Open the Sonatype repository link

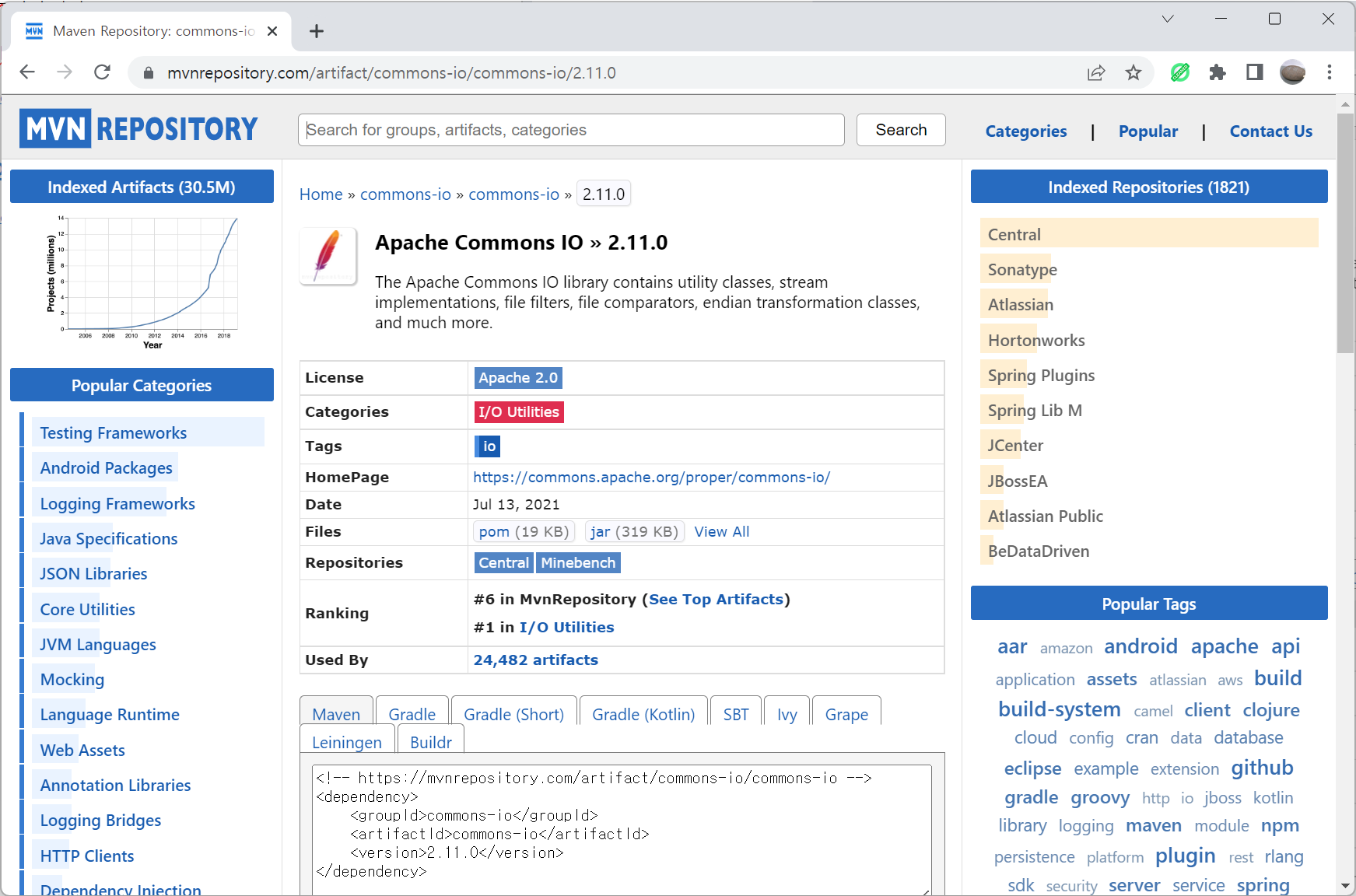[1022, 270]
